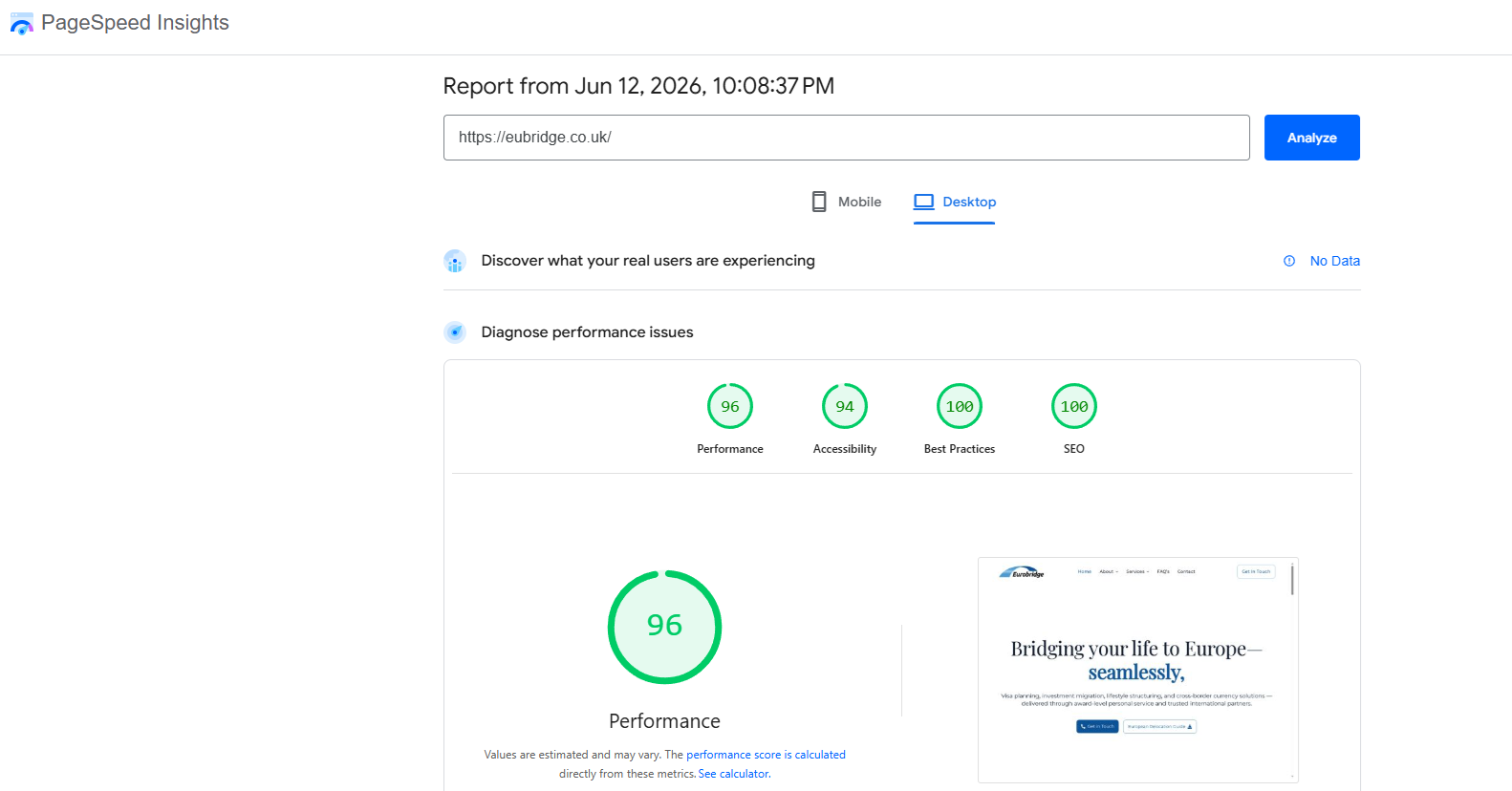1512x791 pixels.
Task: Click the large 96 performance gauge
Action: 664,627
